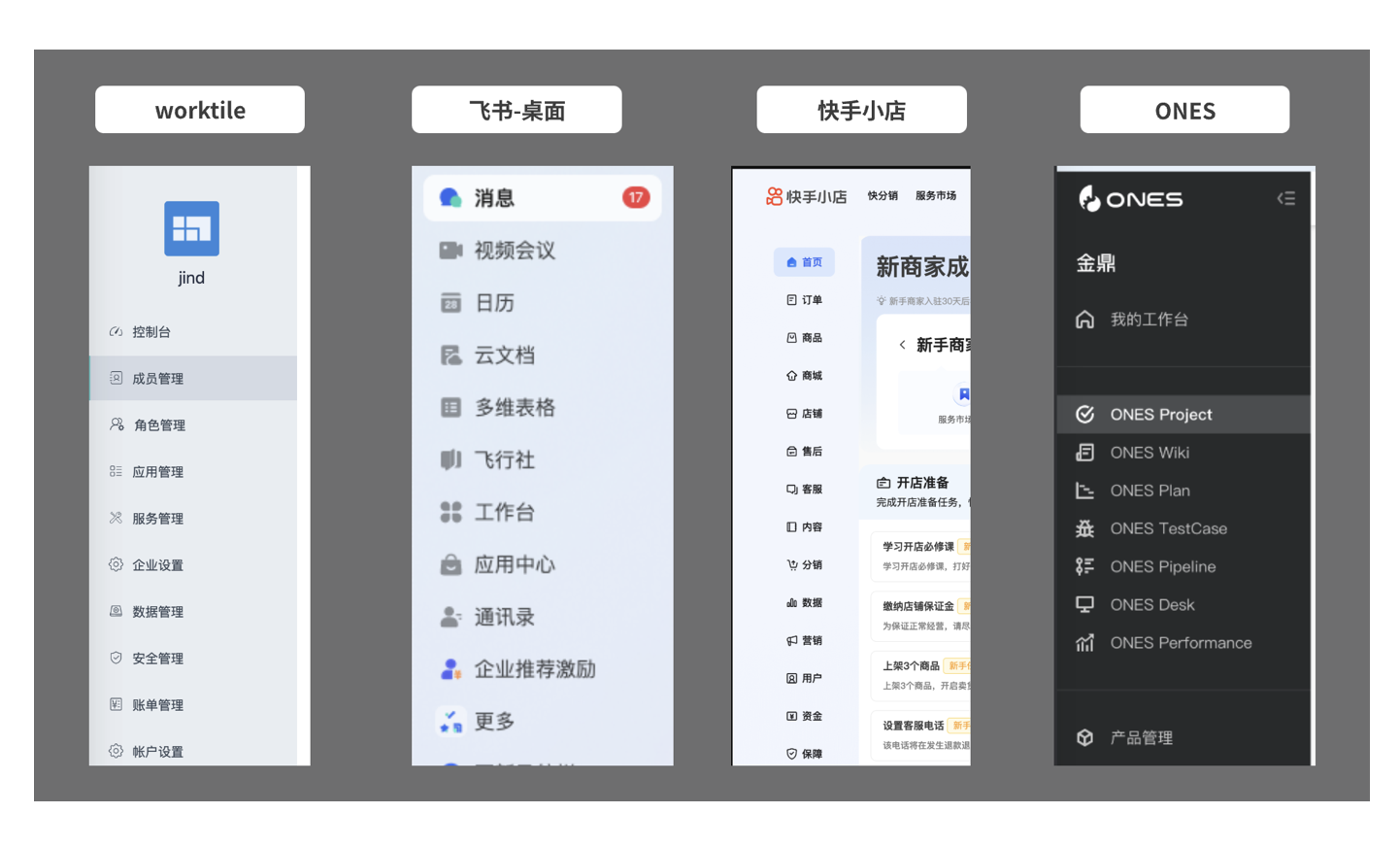This screenshot has height=847, width=1400.
Task: Click the video camera icon for 视频会议
Action: coord(450,251)
